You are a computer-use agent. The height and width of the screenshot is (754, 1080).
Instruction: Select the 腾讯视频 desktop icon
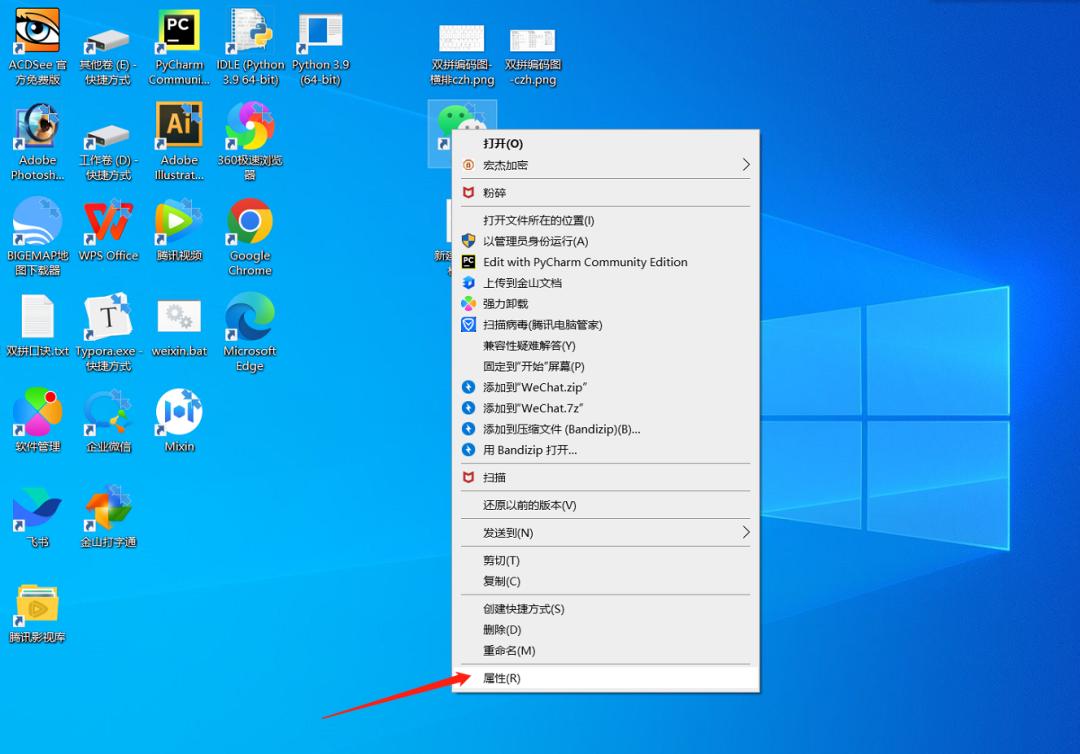pyautogui.click(x=179, y=221)
